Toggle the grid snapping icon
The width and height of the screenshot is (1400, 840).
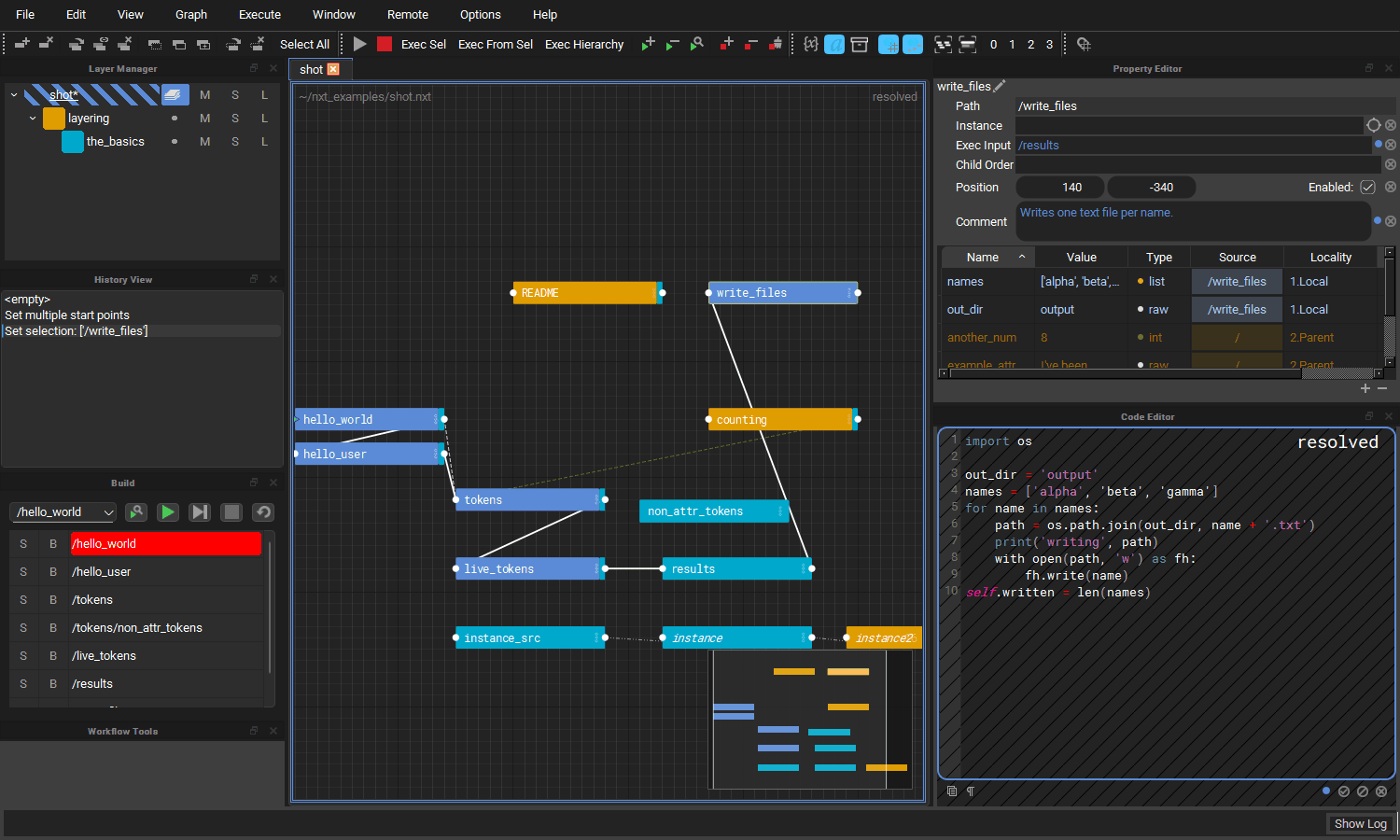[x=889, y=44]
